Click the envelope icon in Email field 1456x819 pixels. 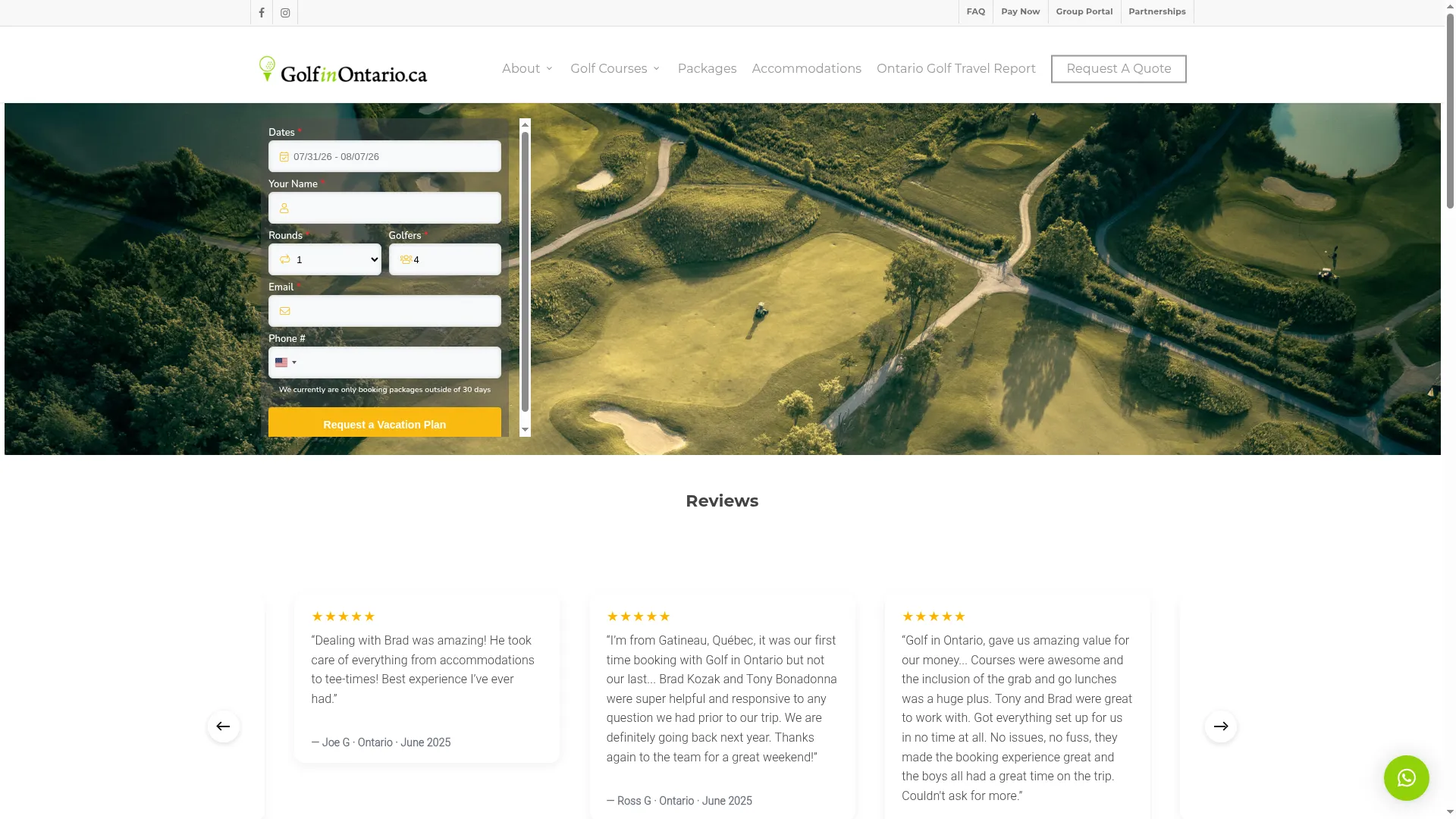[x=285, y=311]
